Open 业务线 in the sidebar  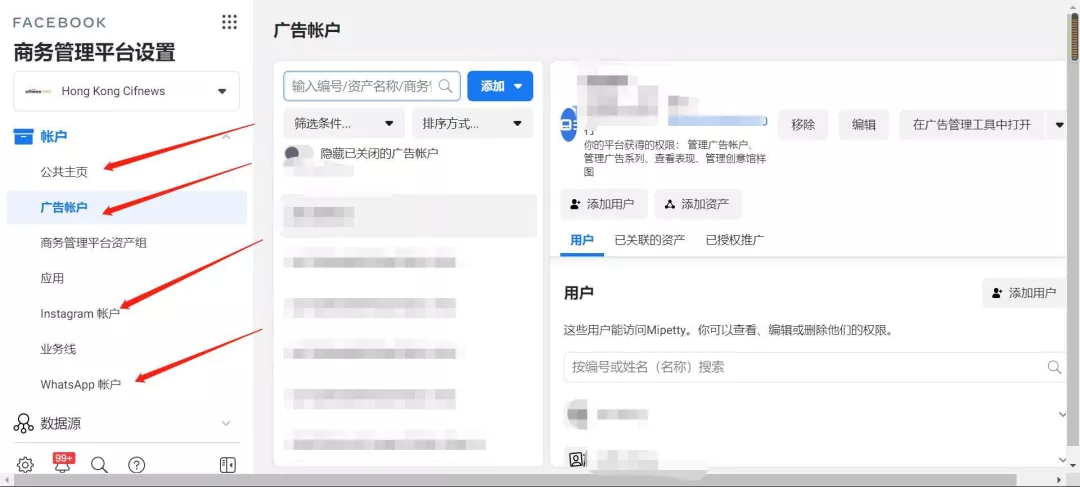(59, 349)
